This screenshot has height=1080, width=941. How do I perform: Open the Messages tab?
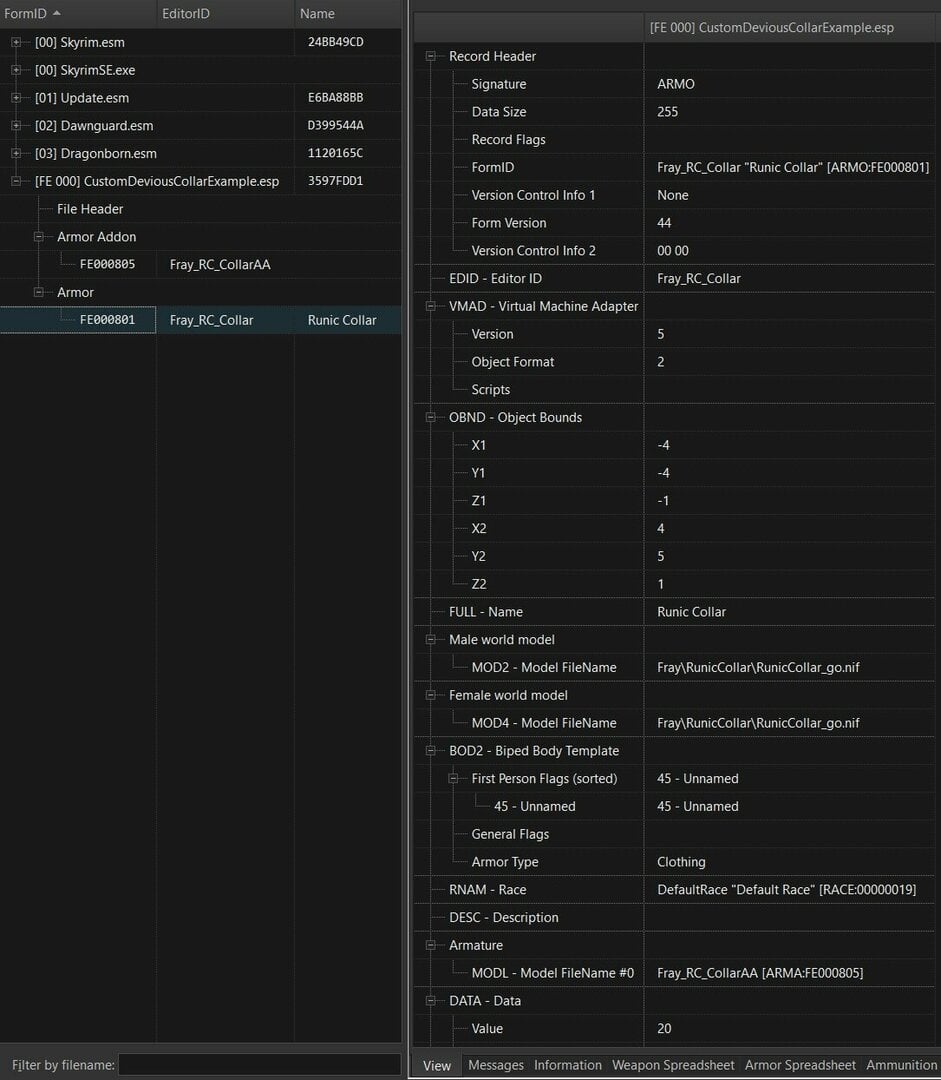496,1065
